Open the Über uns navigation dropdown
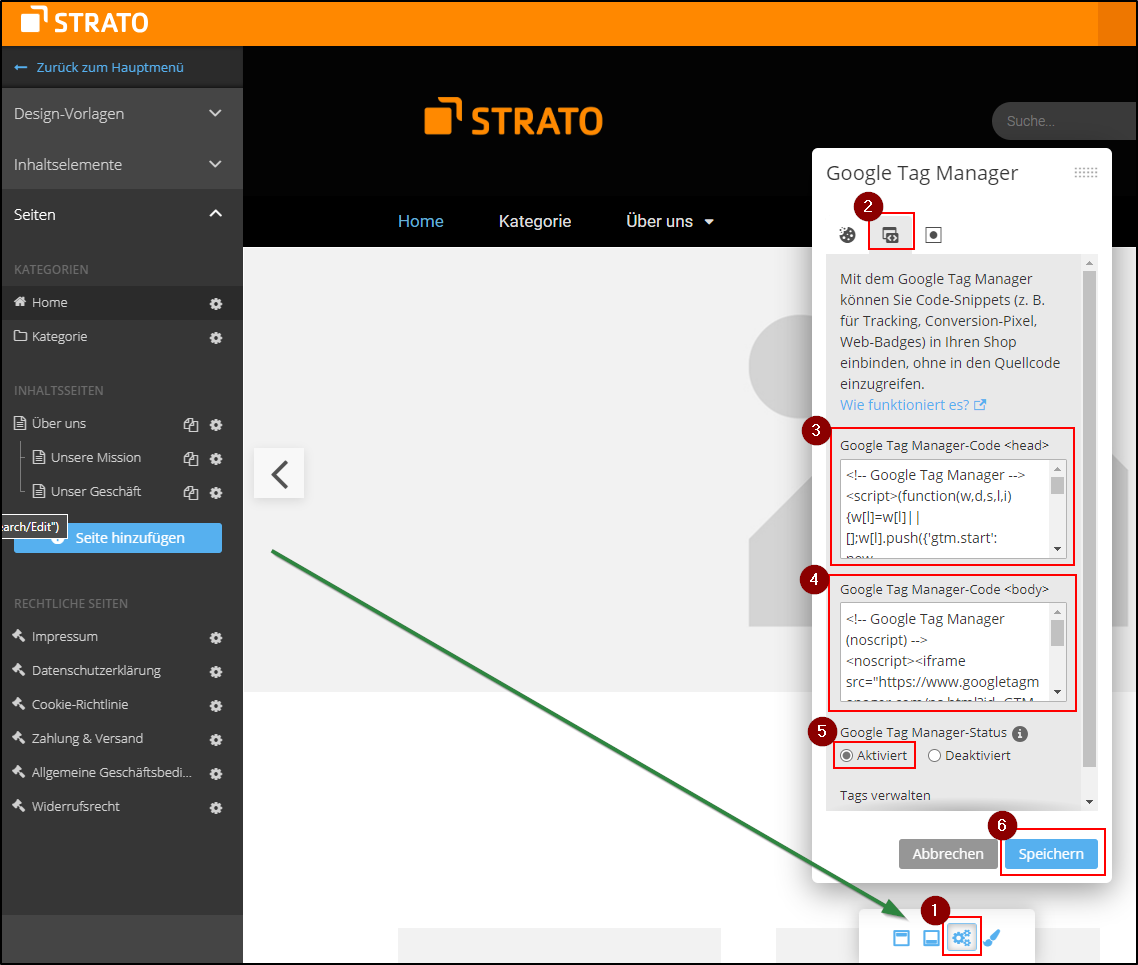 pos(670,221)
